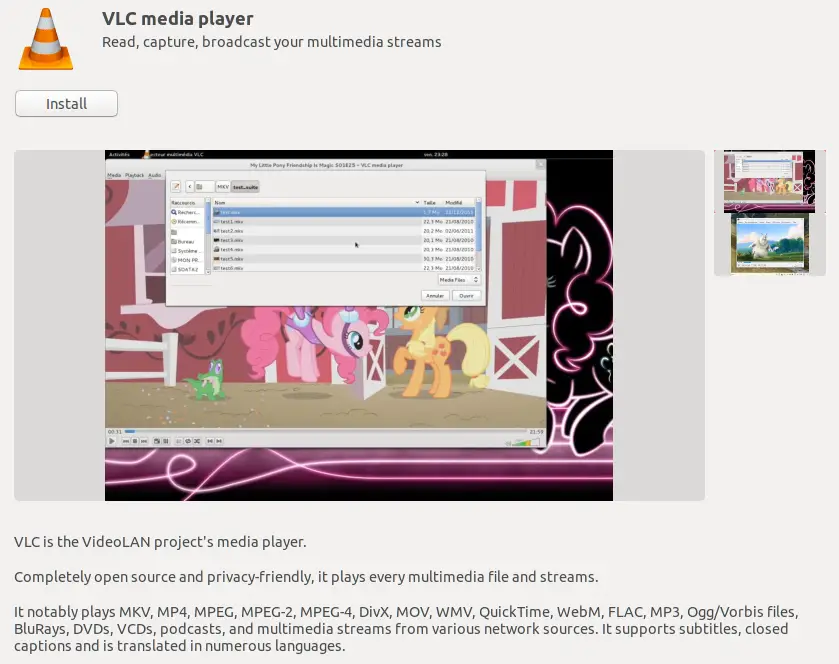Viewport: 839px width, 664px height.
Task: Open the large VLC screenshot preview
Action: [x=359, y=325]
